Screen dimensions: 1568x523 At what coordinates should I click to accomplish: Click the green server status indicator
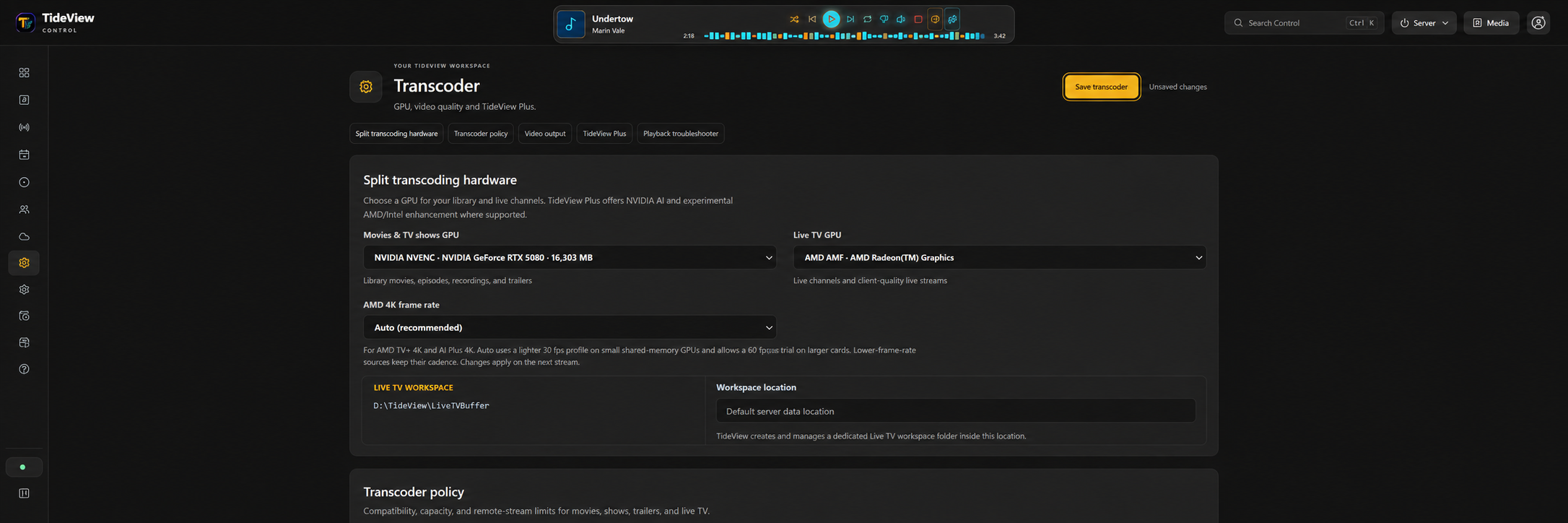point(24,467)
